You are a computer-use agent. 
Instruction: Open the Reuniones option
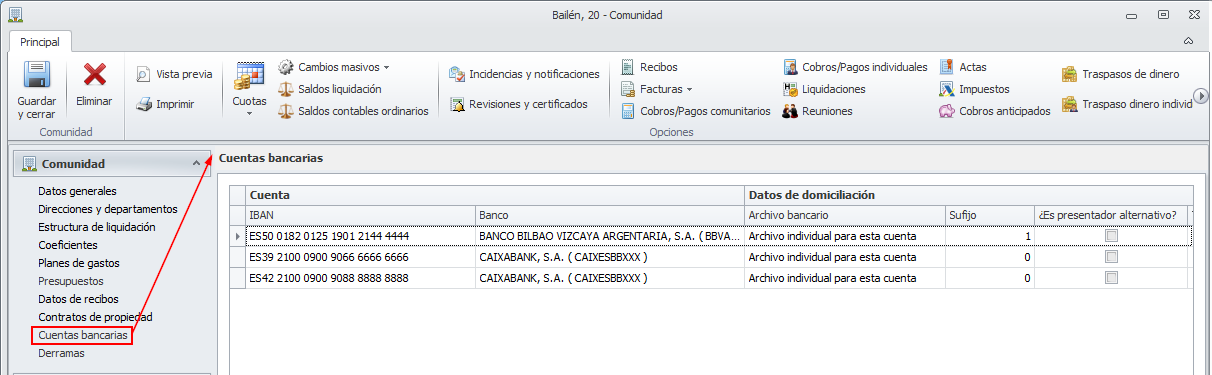click(818, 111)
